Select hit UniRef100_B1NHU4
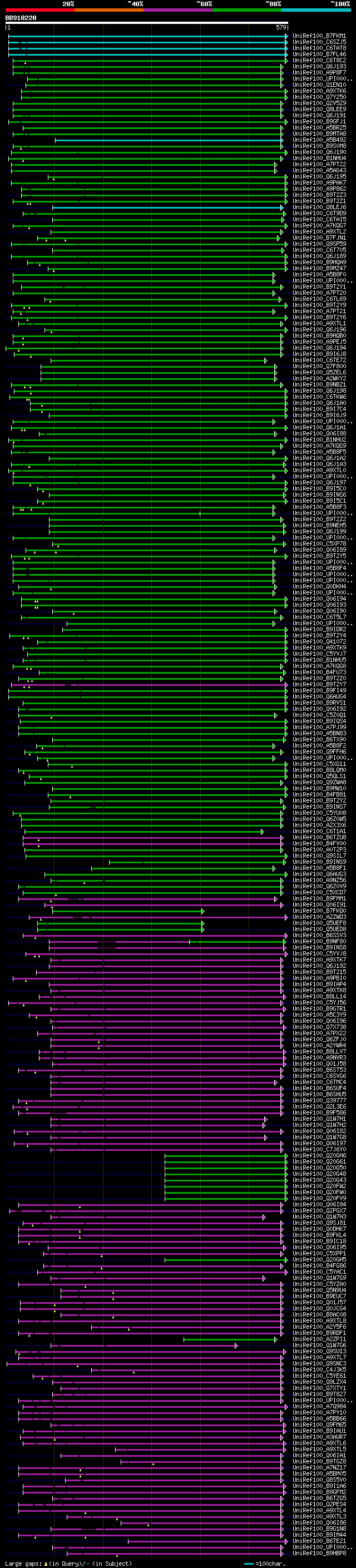Screen dimensions: 356x1568 [x=319, y=159]
